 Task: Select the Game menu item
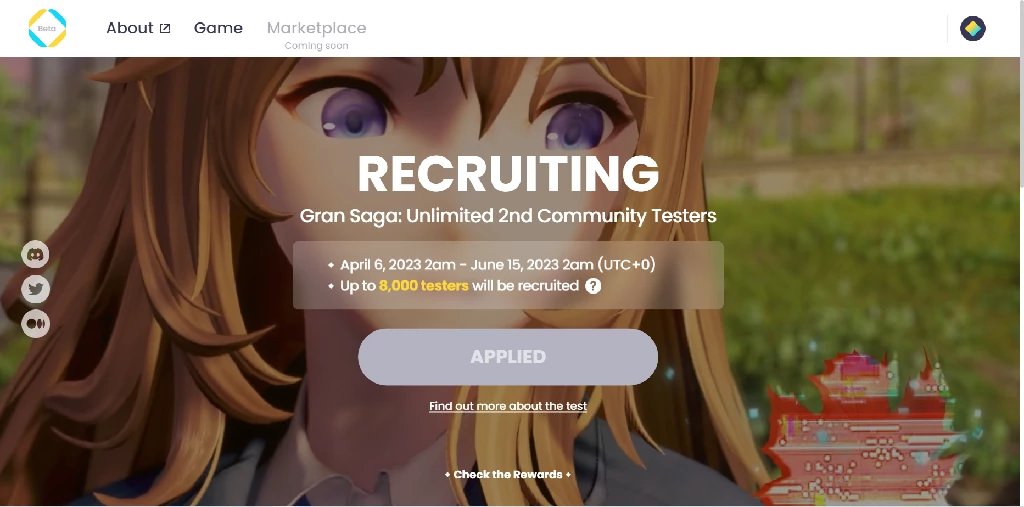(x=218, y=28)
